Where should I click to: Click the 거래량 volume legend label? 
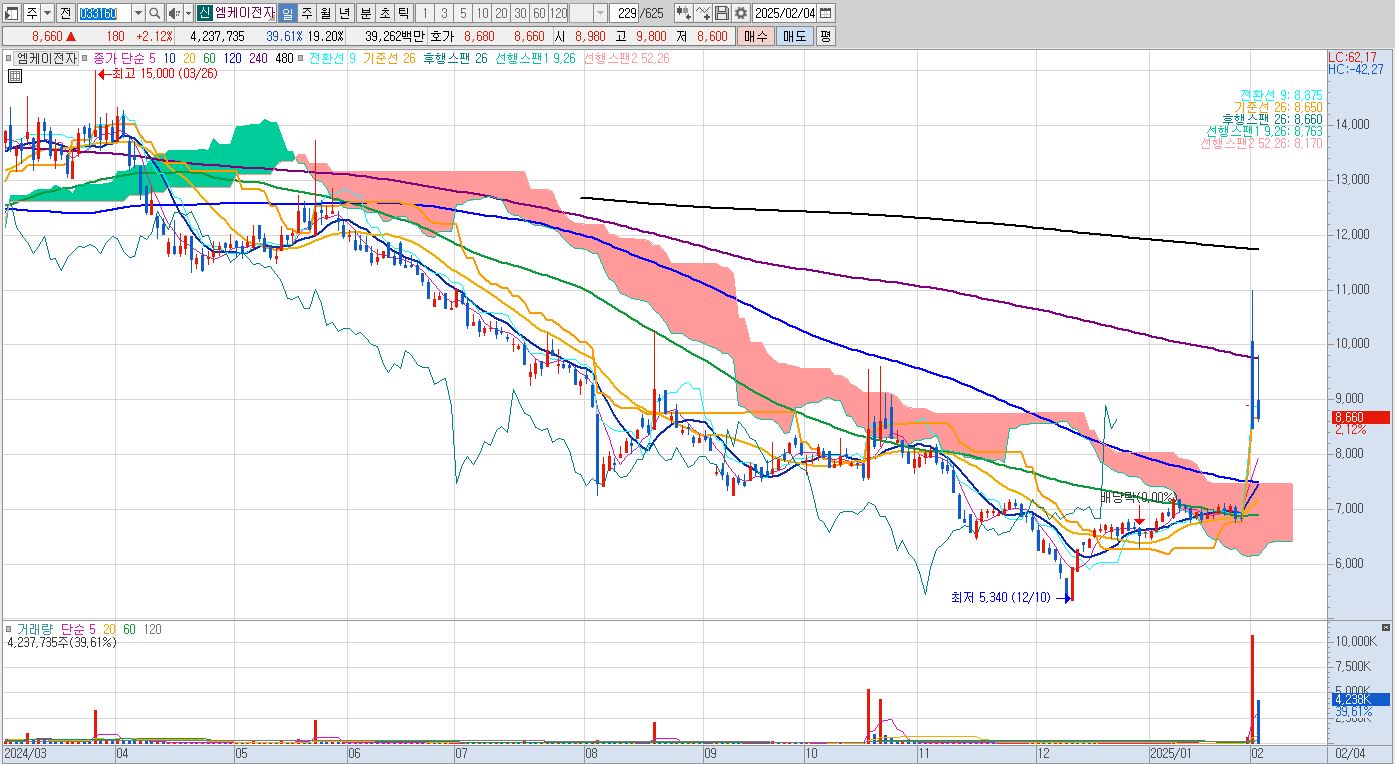tap(35, 629)
